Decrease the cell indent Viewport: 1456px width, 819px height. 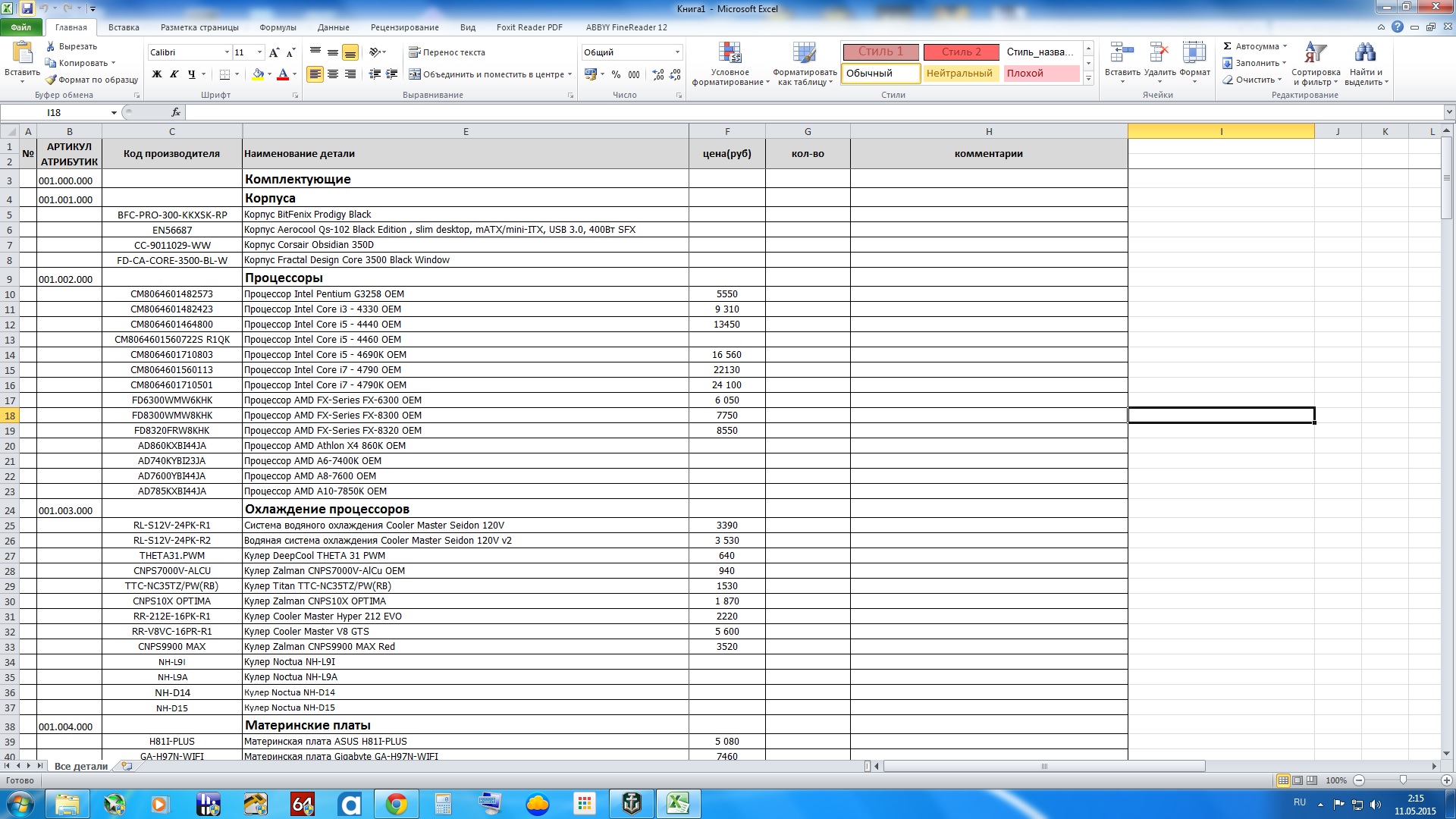tap(375, 74)
